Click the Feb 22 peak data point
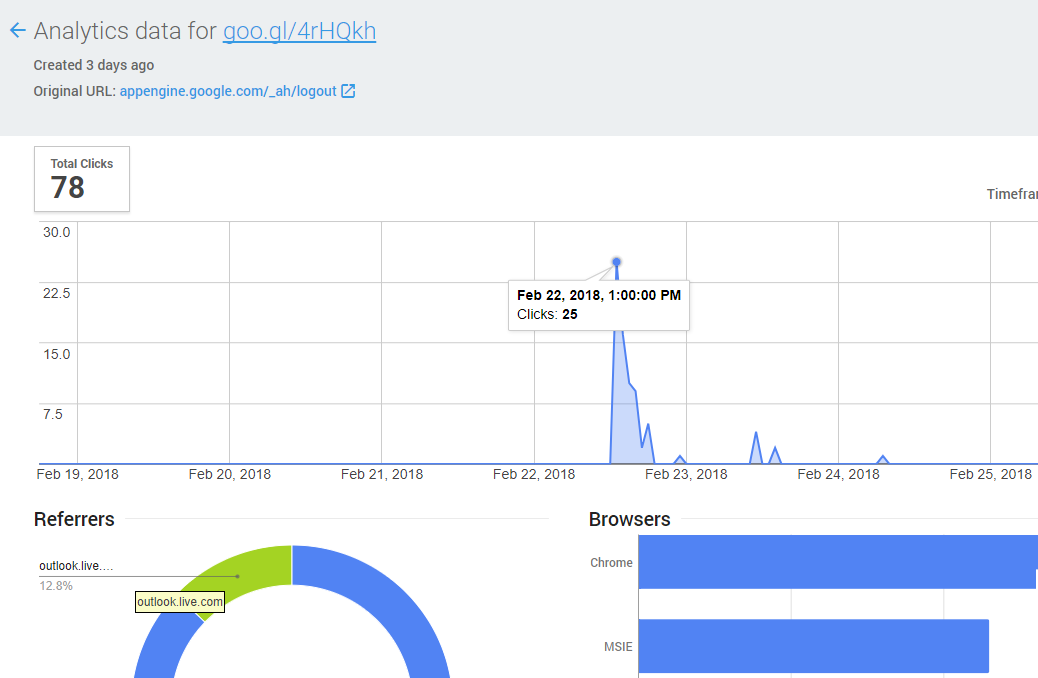 coord(616,262)
